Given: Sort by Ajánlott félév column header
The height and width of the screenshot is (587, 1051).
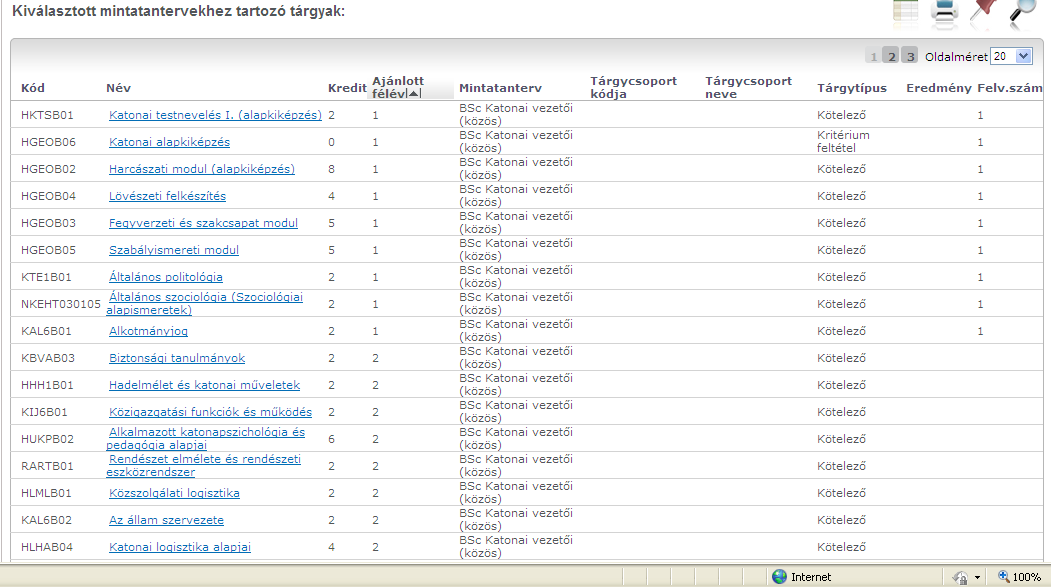Looking at the screenshot, I should [x=397, y=87].
